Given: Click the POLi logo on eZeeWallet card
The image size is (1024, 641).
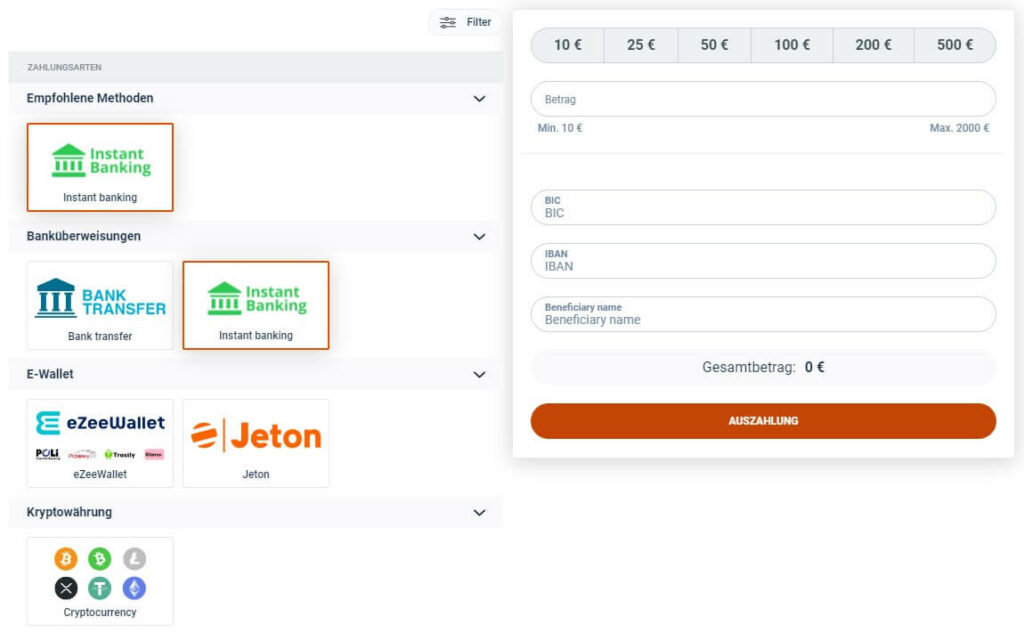Looking at the screenshot, I should (x=47, y=454).
